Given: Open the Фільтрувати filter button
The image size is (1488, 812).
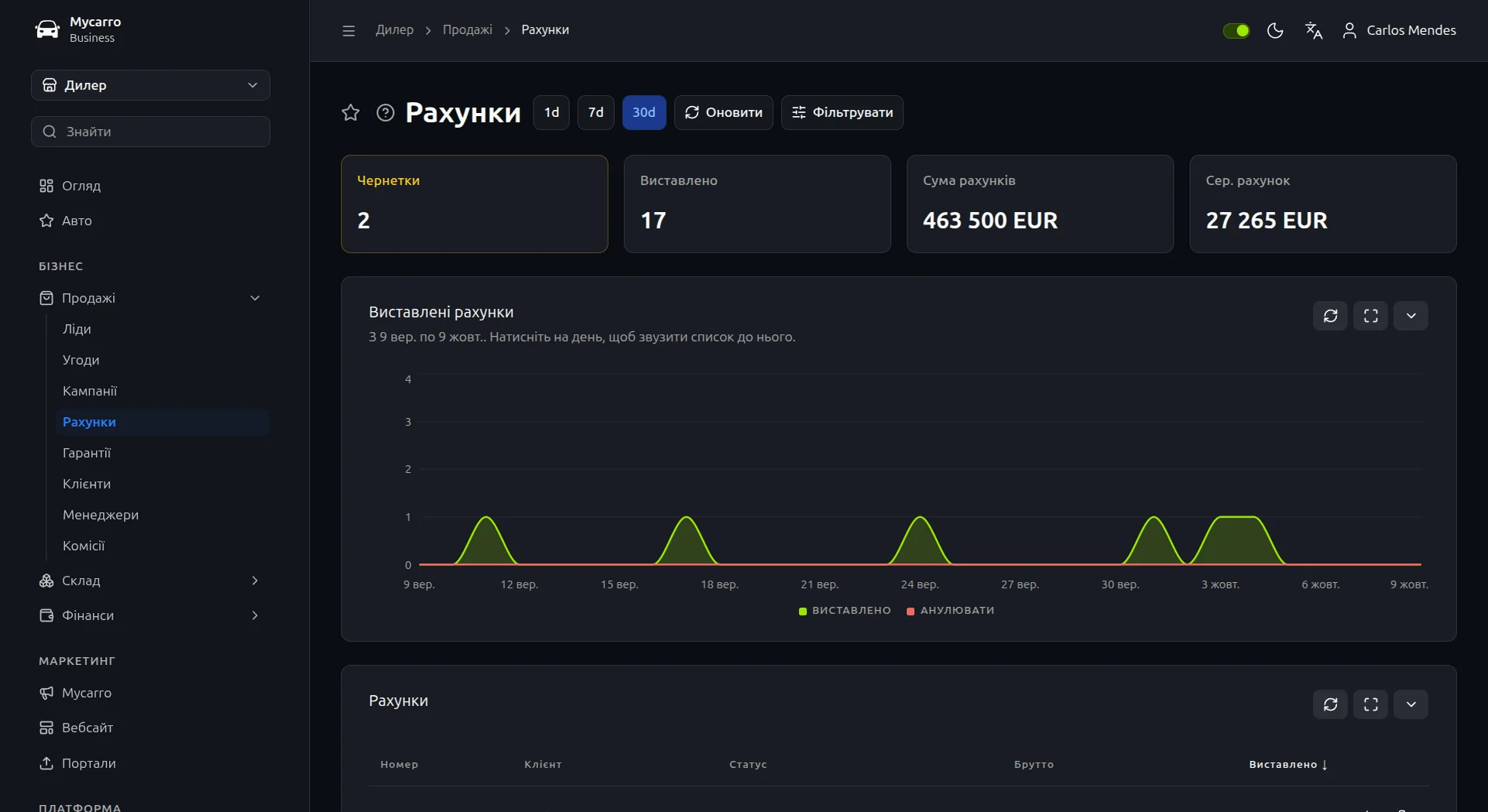Looking at the screenshot, I should [x=842, y=112].
